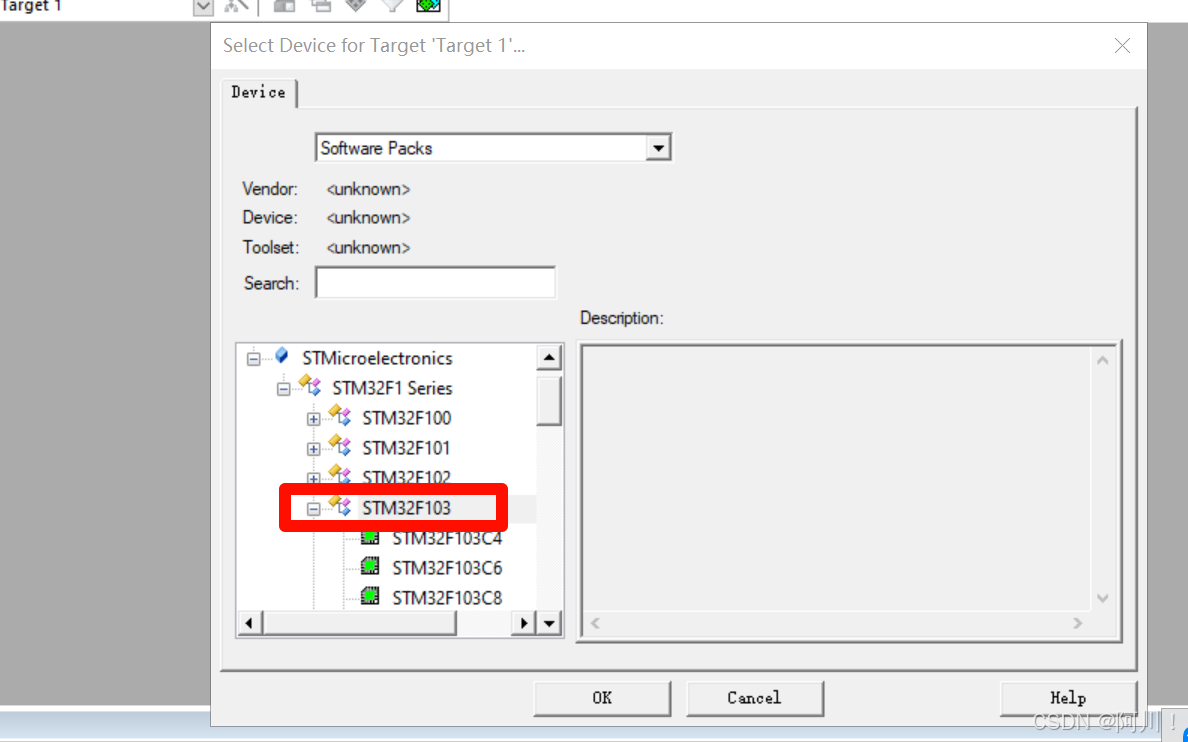Click the STM32F103 sub-family icon
Image resolution: width=1188 pixels, height=742 pixels.
coord(340,506)
